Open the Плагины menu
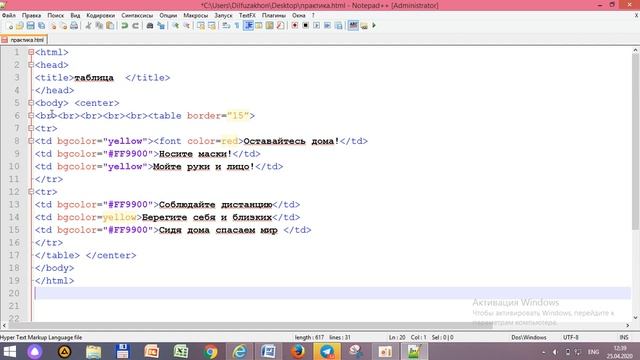The image size is (640, 360). (273, 15)
